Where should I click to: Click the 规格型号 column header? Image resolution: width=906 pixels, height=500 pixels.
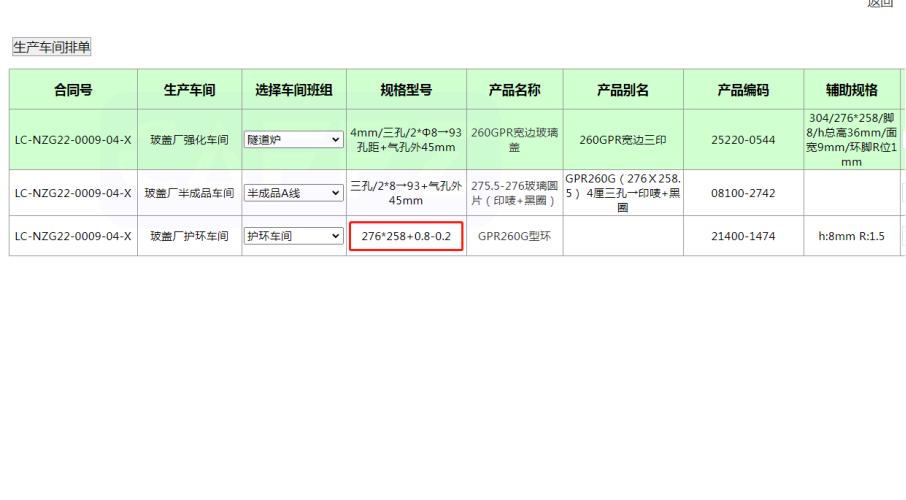click(x=406, y=90)
